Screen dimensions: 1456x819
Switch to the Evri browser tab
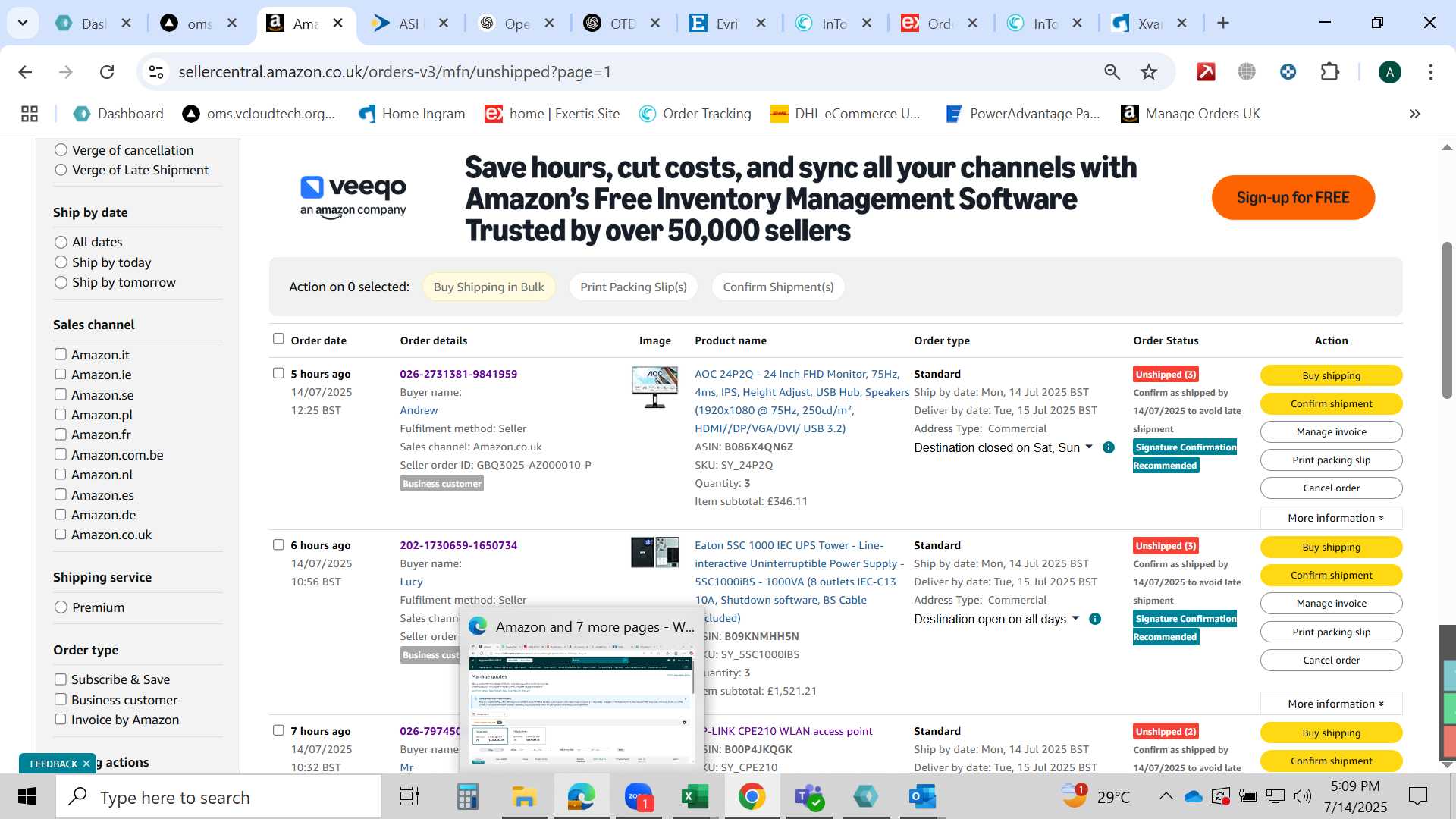pos(726,24)
